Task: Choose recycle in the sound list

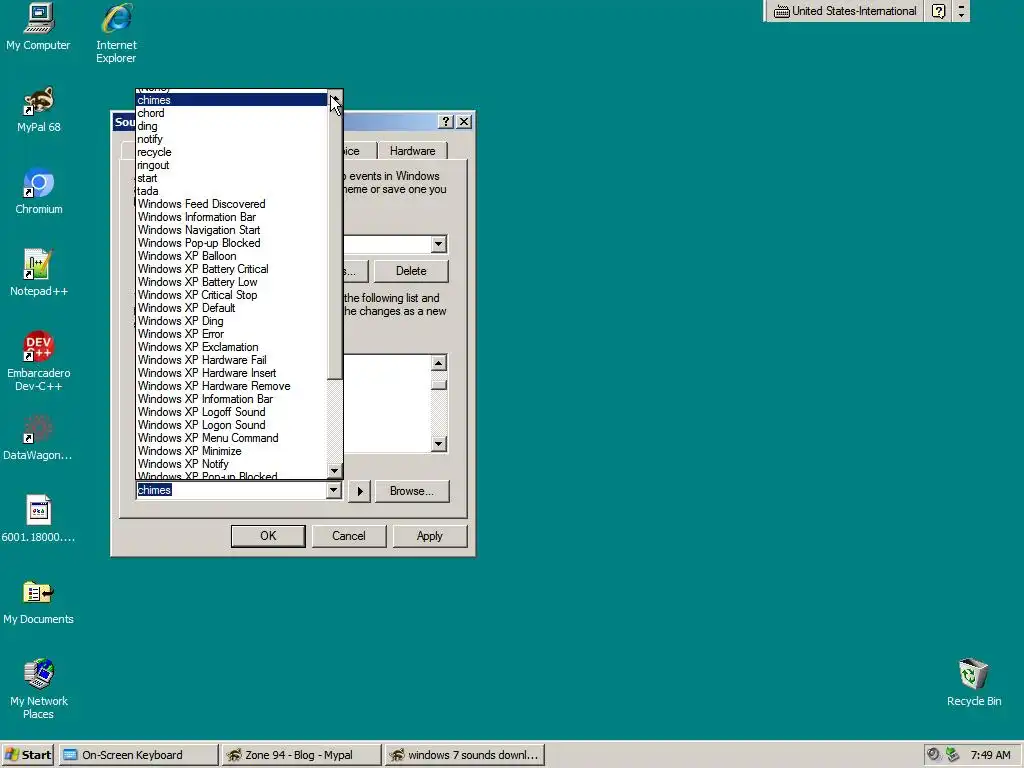Action: click(231, 152)
